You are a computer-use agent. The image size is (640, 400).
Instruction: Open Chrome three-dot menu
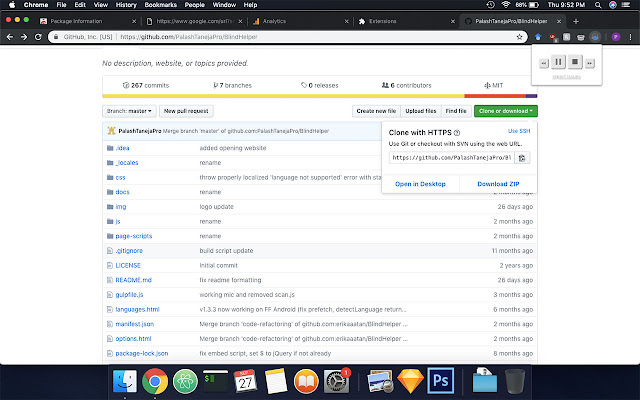pos(631,37)
